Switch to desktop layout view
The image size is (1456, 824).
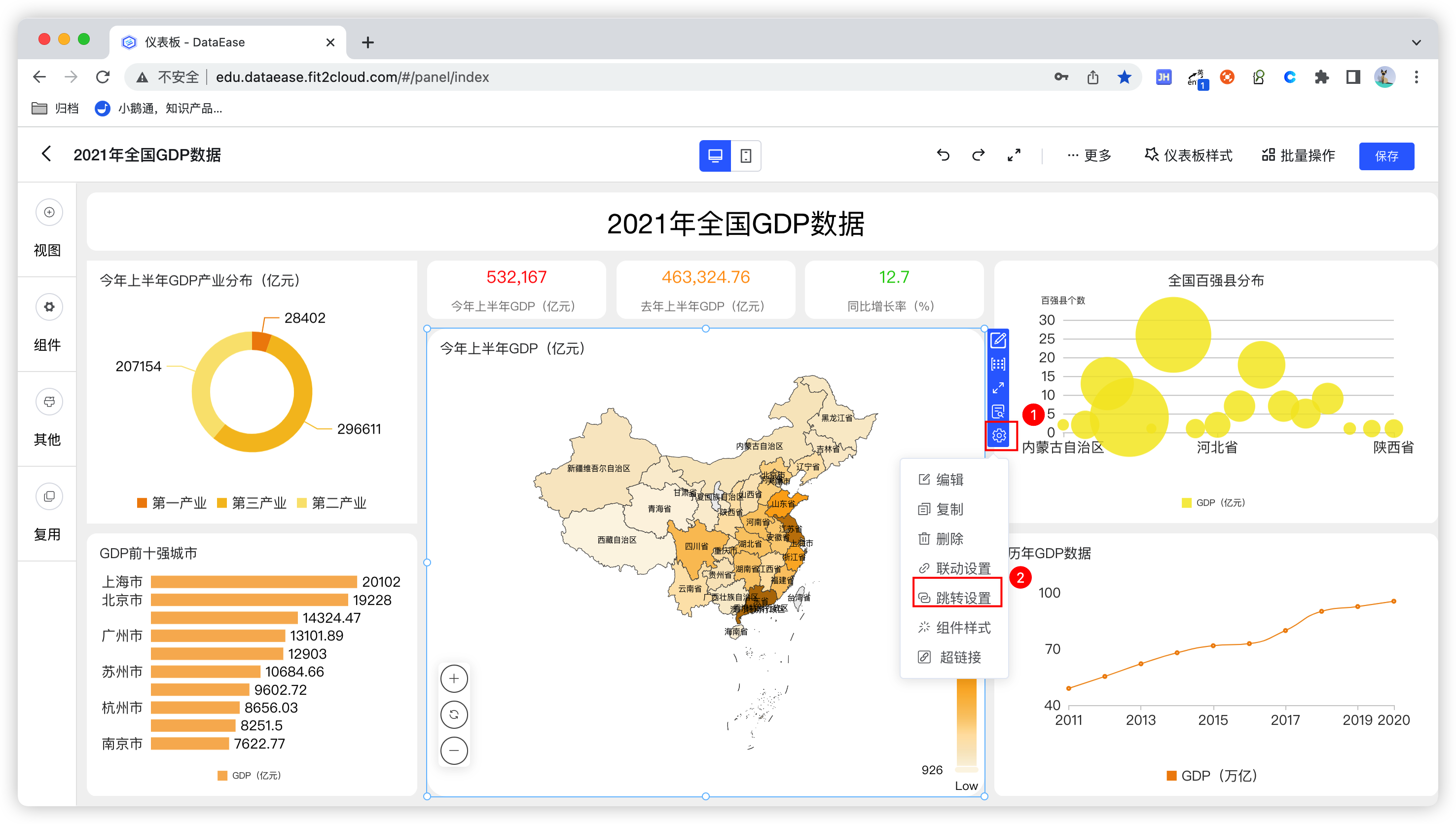(714, 155)
